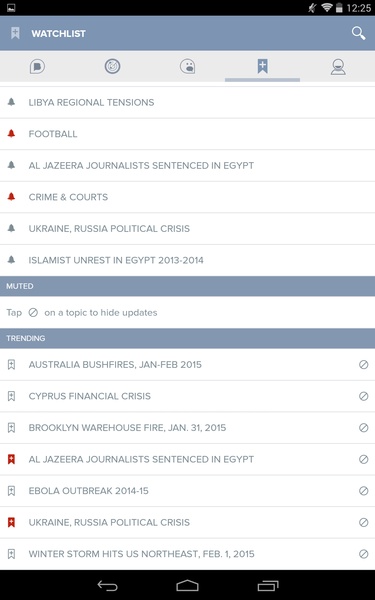The height and width of the screenshot is (600, 375).
Task: Mute Australia Bushfires topic
Action: point(364,364)
